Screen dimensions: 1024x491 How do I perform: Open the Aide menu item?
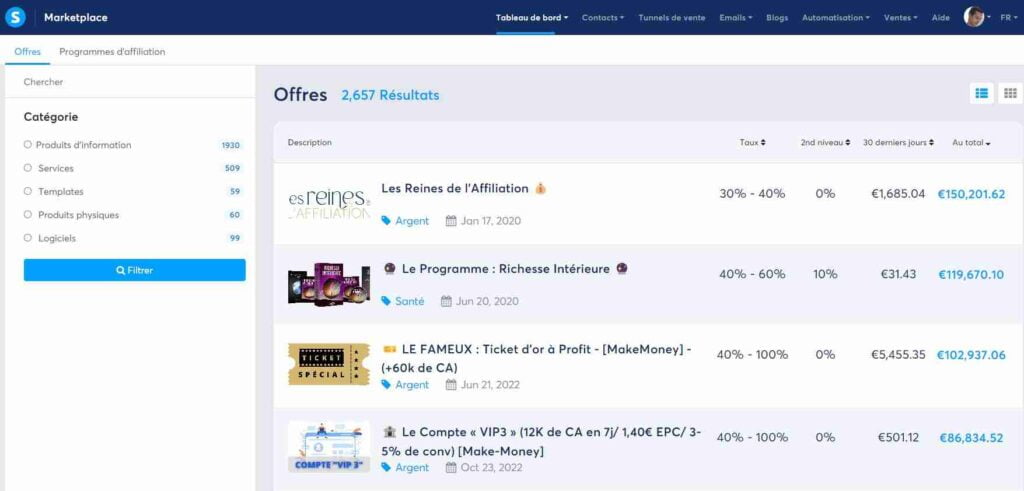940,18
